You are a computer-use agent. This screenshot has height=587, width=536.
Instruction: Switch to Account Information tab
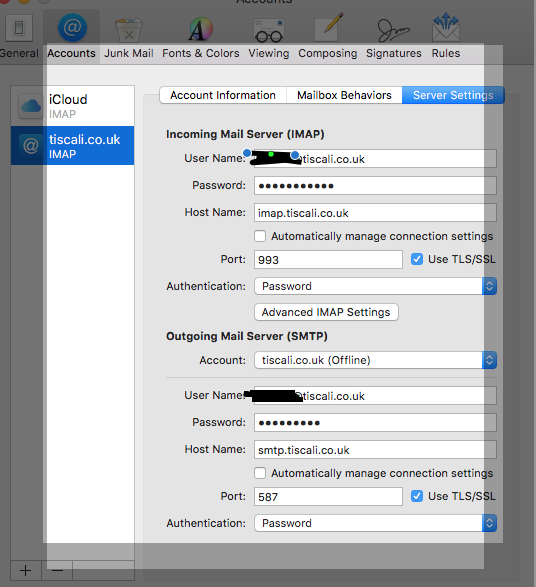coord(223,95)
